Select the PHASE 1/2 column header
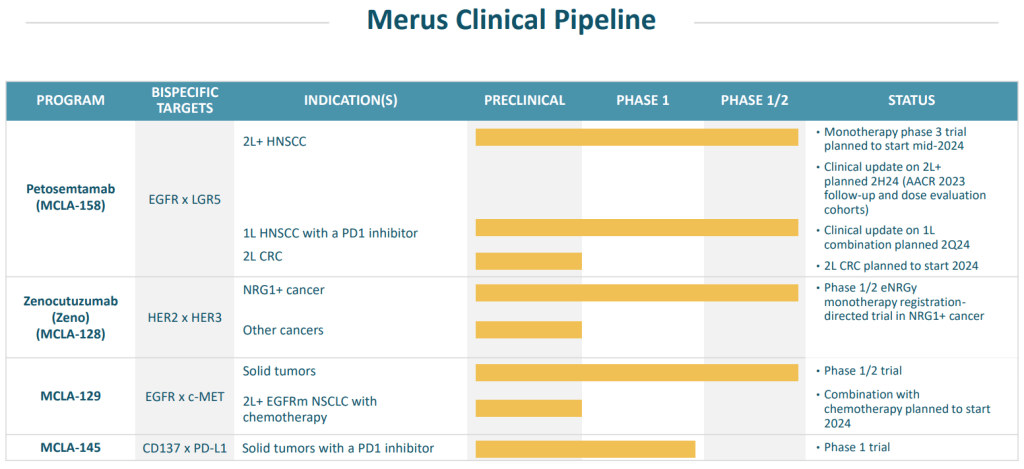This screenshot has width=1024, height=469. point(754,100)
